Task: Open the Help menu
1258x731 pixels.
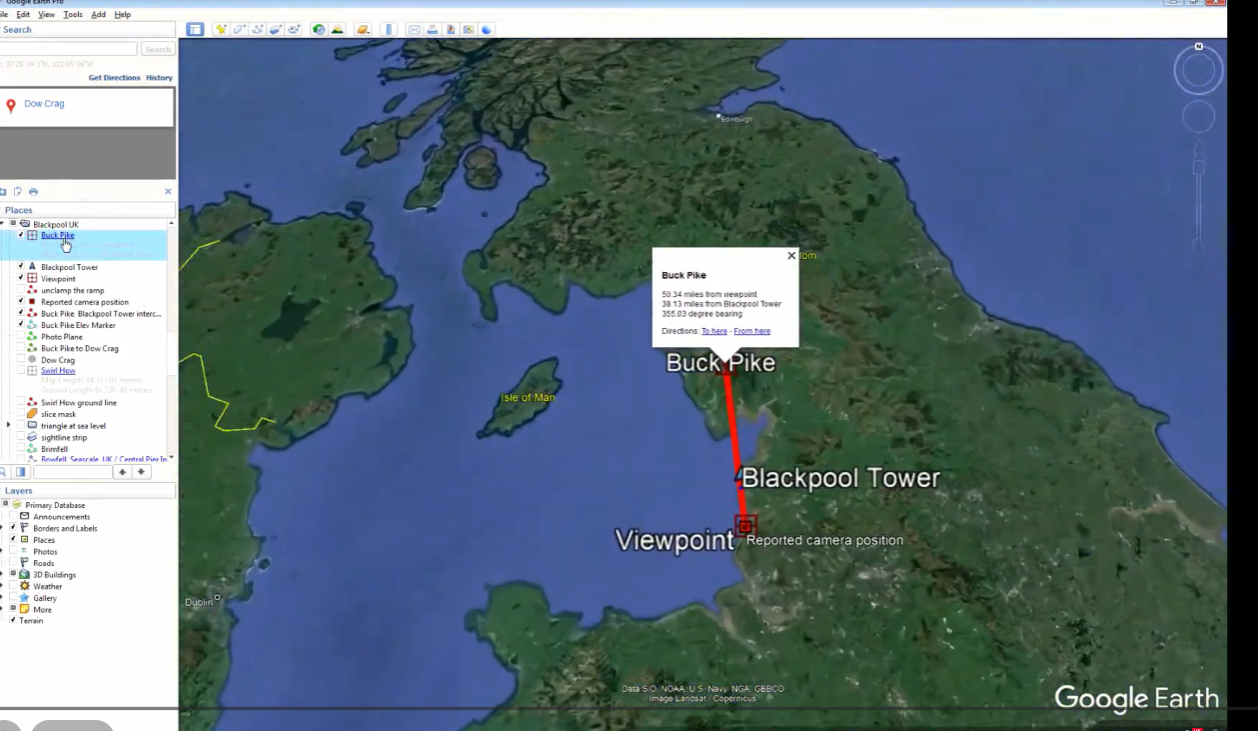Action: tap(122, 15)
